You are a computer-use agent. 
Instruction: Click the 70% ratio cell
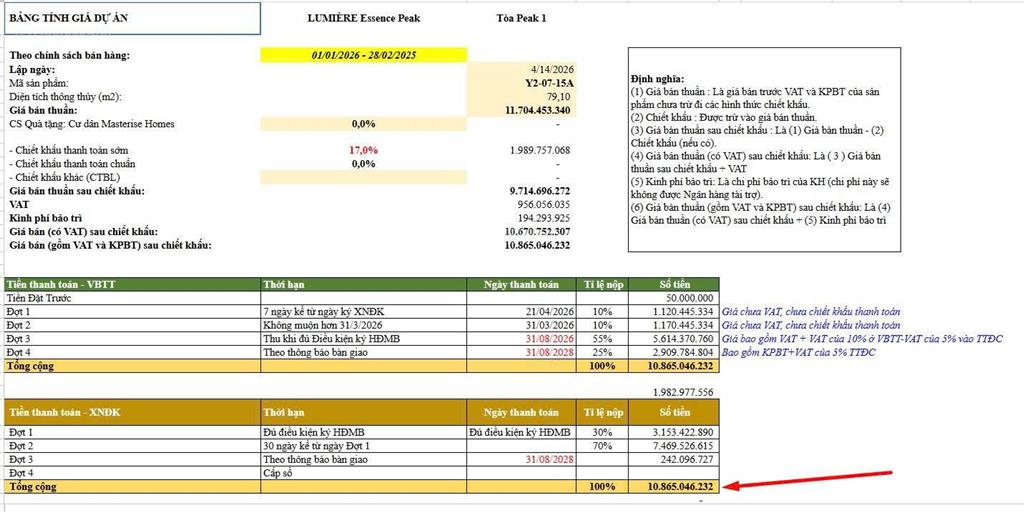(602, 446)
